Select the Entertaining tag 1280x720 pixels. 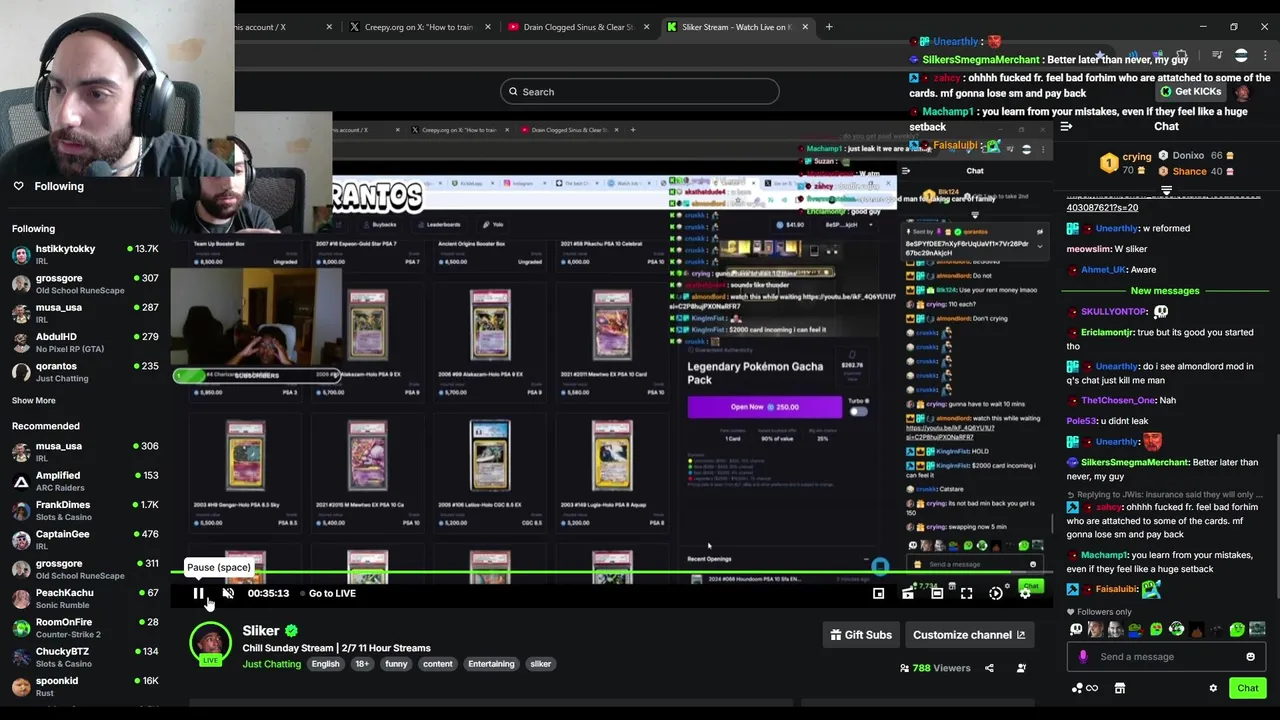click(491, 664)
